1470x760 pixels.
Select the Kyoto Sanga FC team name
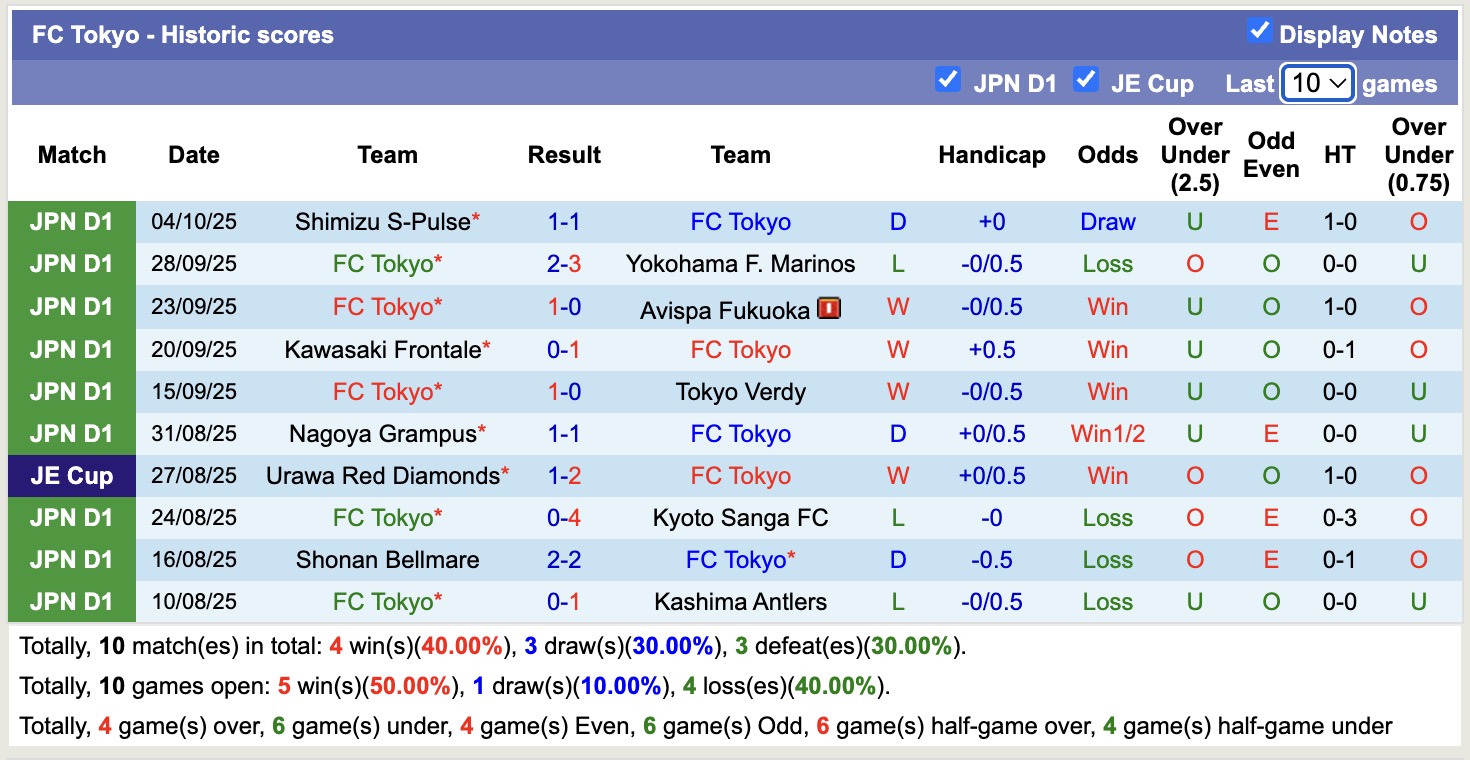click(740, 517)
